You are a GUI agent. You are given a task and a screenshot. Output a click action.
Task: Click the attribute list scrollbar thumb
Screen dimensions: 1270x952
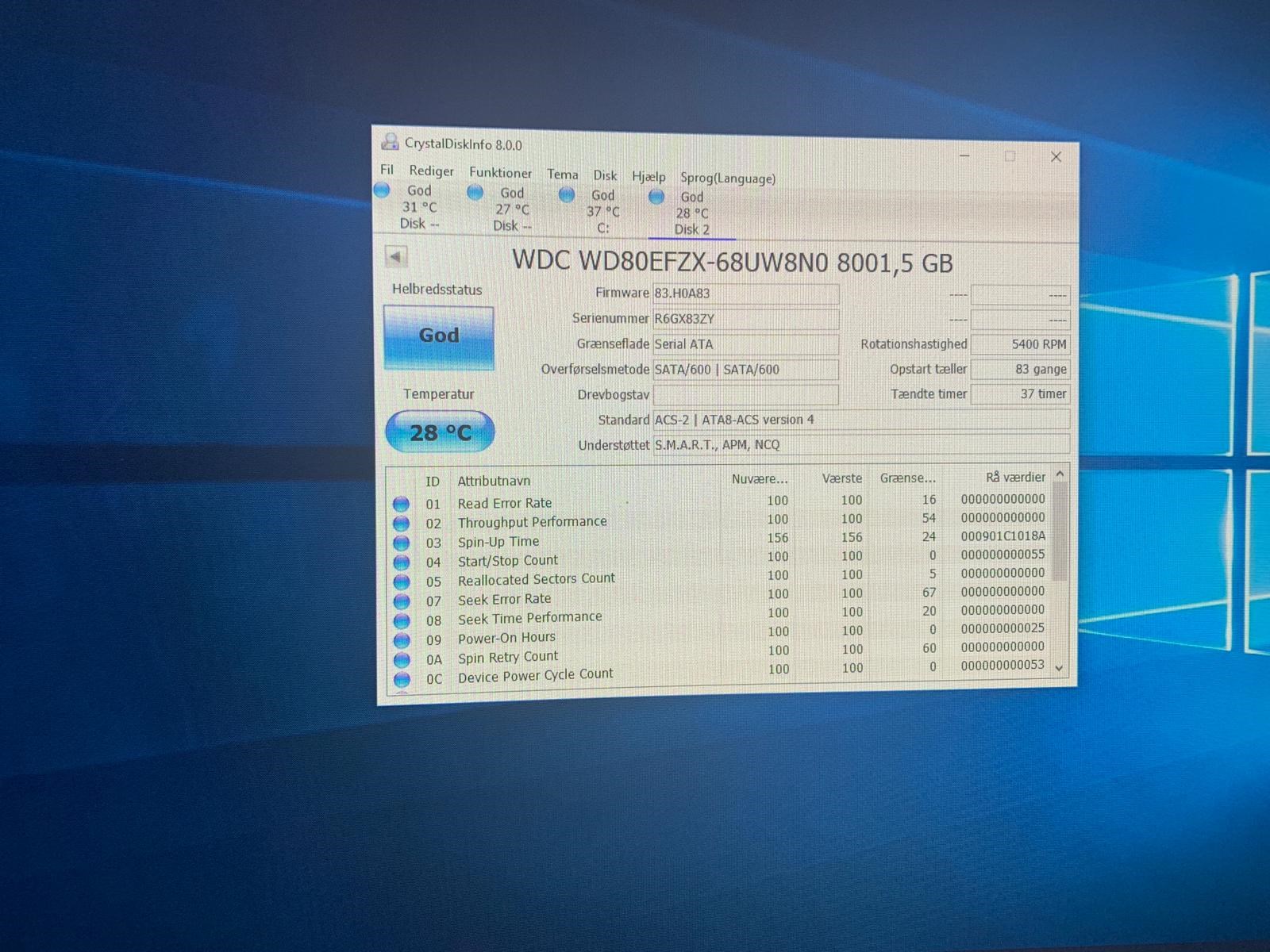coord(1060,531)
